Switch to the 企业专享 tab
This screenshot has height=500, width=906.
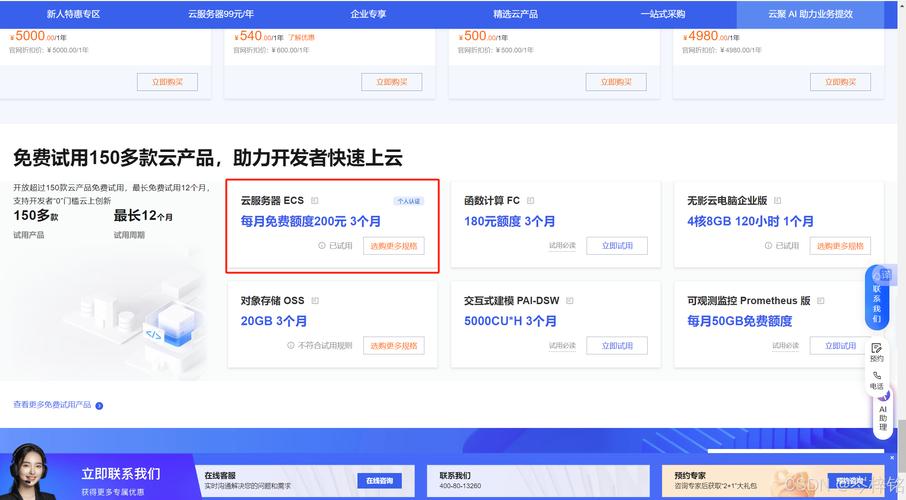pyautogui.click(x=368, y=14)
